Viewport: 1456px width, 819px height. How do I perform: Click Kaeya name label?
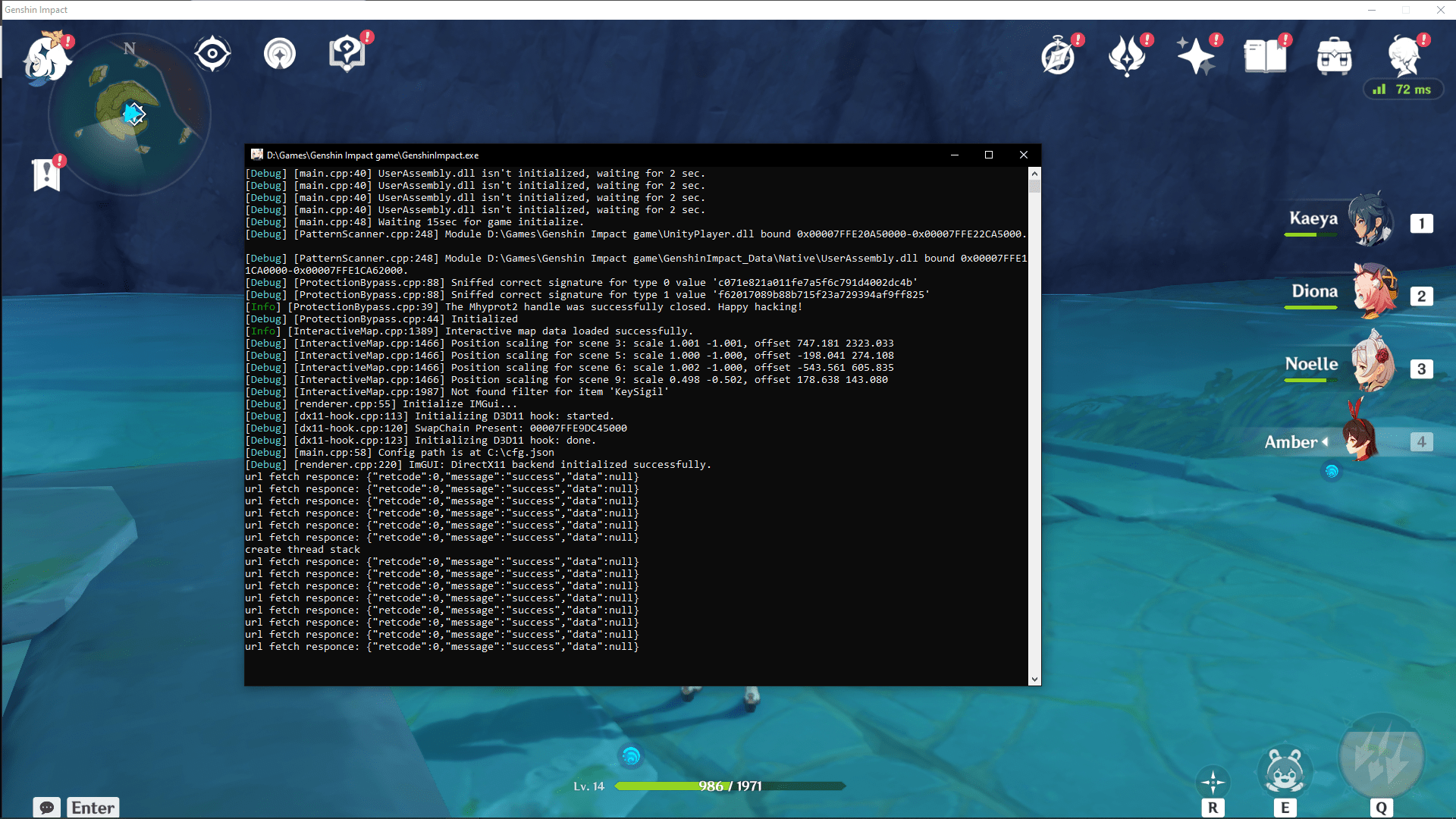click(1313, 218)
